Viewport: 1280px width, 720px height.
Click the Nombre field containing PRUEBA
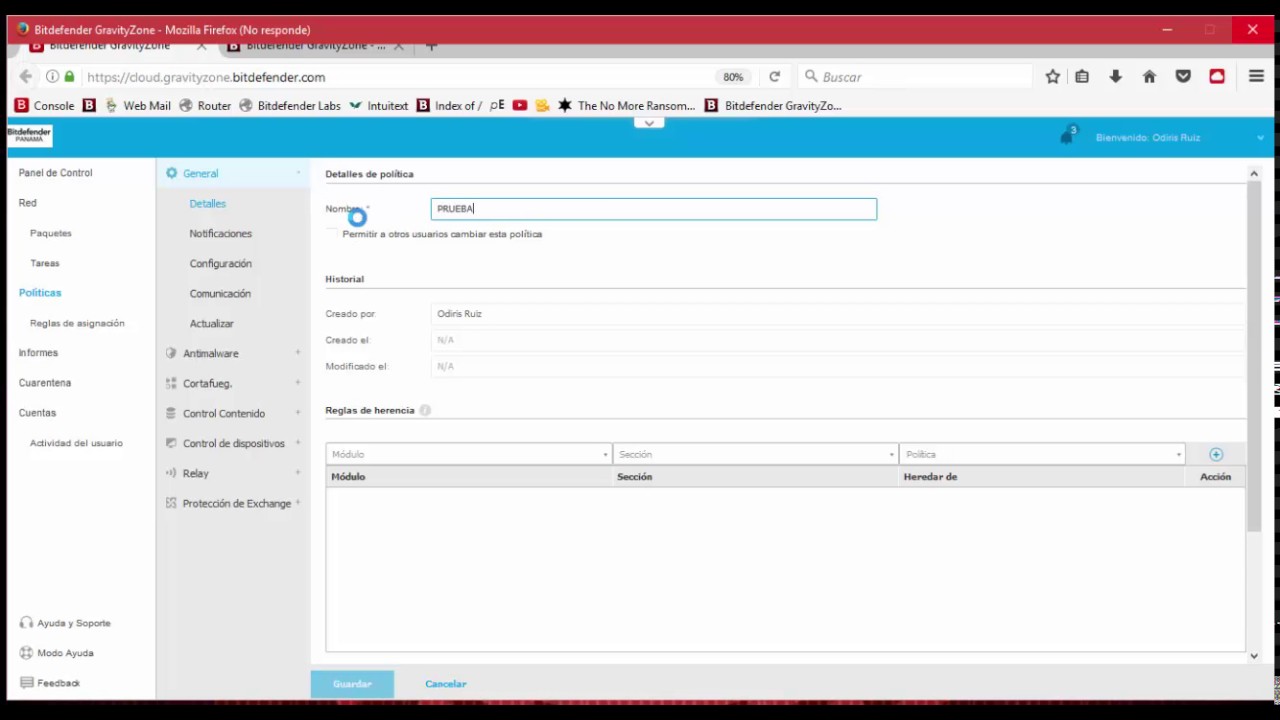tap(654, 209)
